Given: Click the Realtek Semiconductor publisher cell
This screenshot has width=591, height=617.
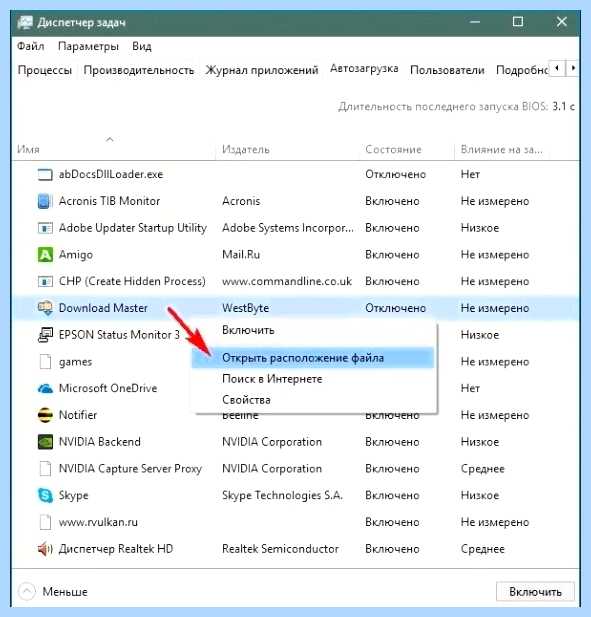Looking at the screenshot, I should (280, 549).
